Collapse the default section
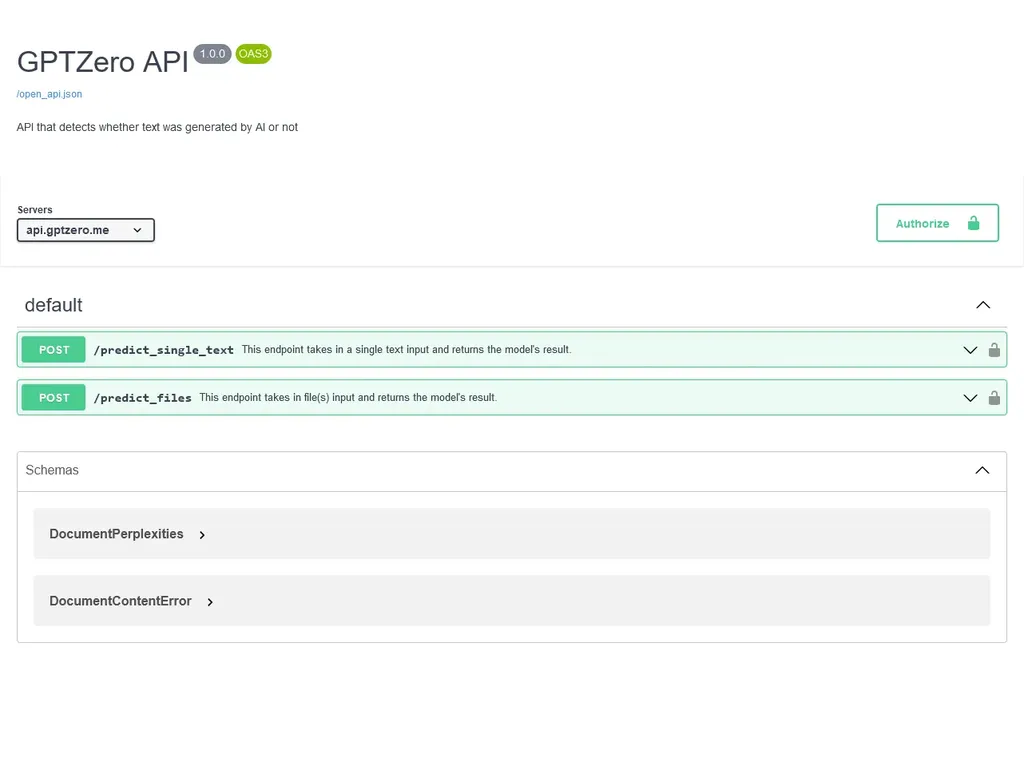Screen dimensions: 1024x758 (x=983, y=305)
